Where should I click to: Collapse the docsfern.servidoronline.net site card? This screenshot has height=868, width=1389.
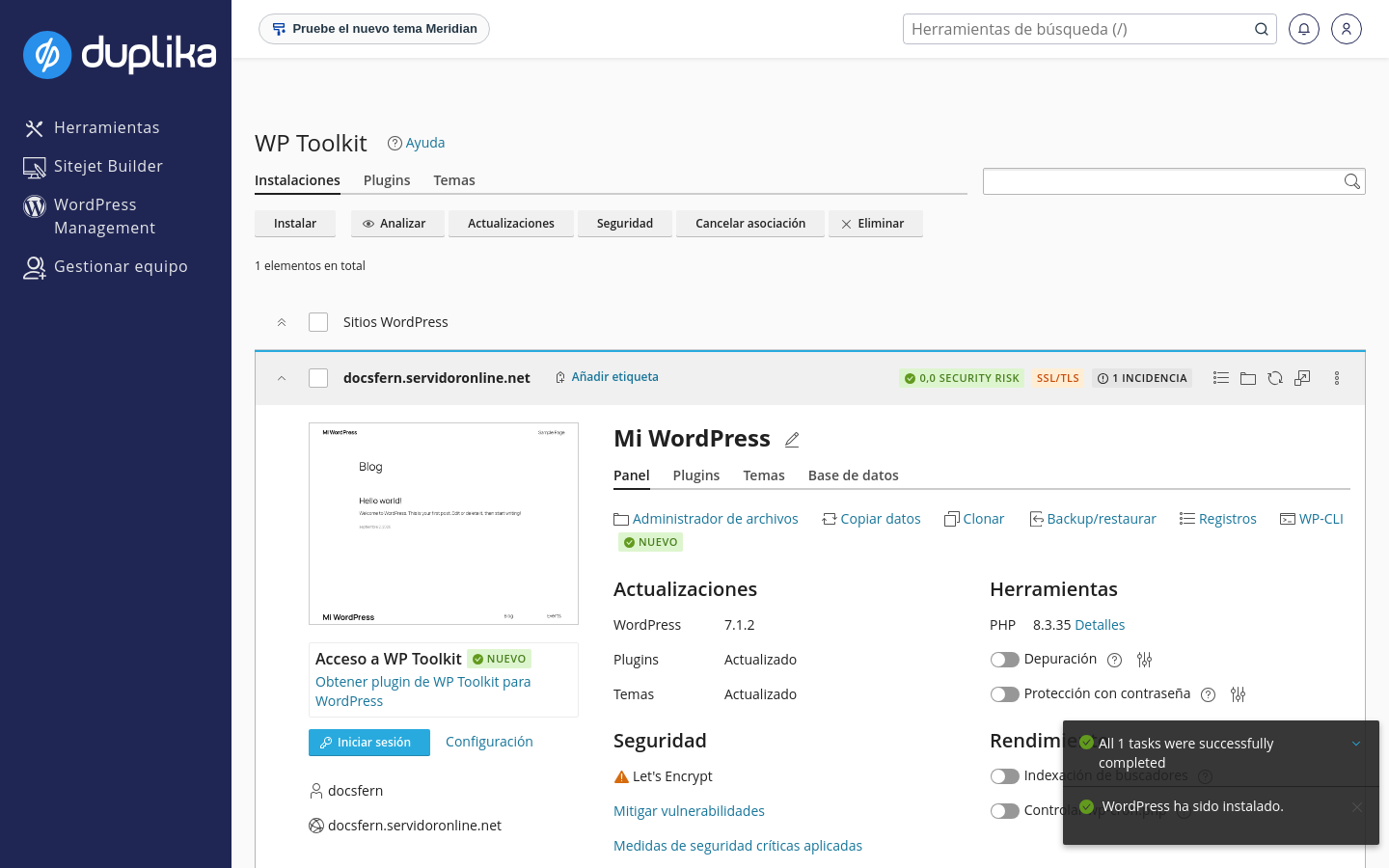pyautogui.click(x=282, y=378)
